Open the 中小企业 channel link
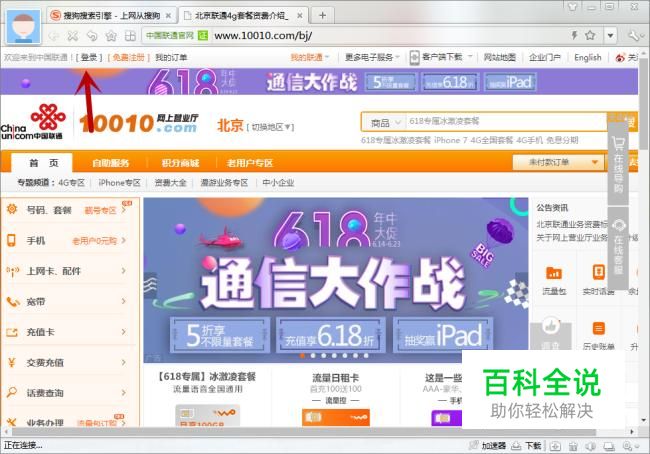Screen dimensions: 650x454 coord(278,182)
